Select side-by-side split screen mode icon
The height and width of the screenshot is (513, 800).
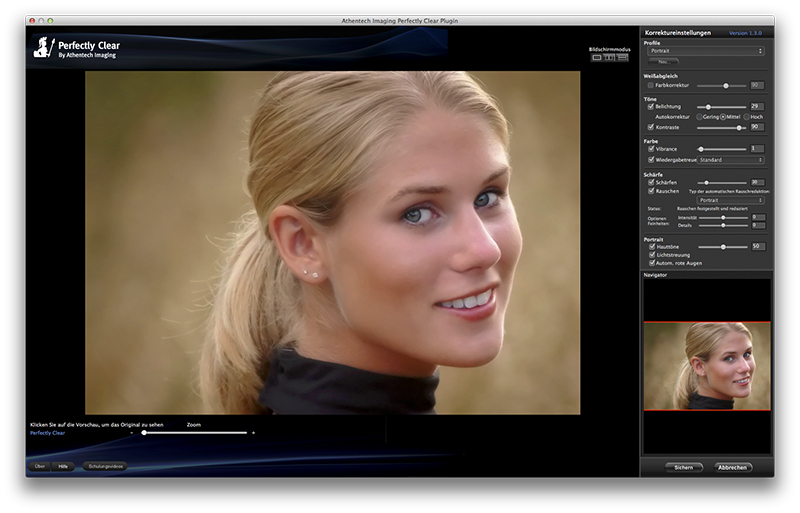point(609,58)
